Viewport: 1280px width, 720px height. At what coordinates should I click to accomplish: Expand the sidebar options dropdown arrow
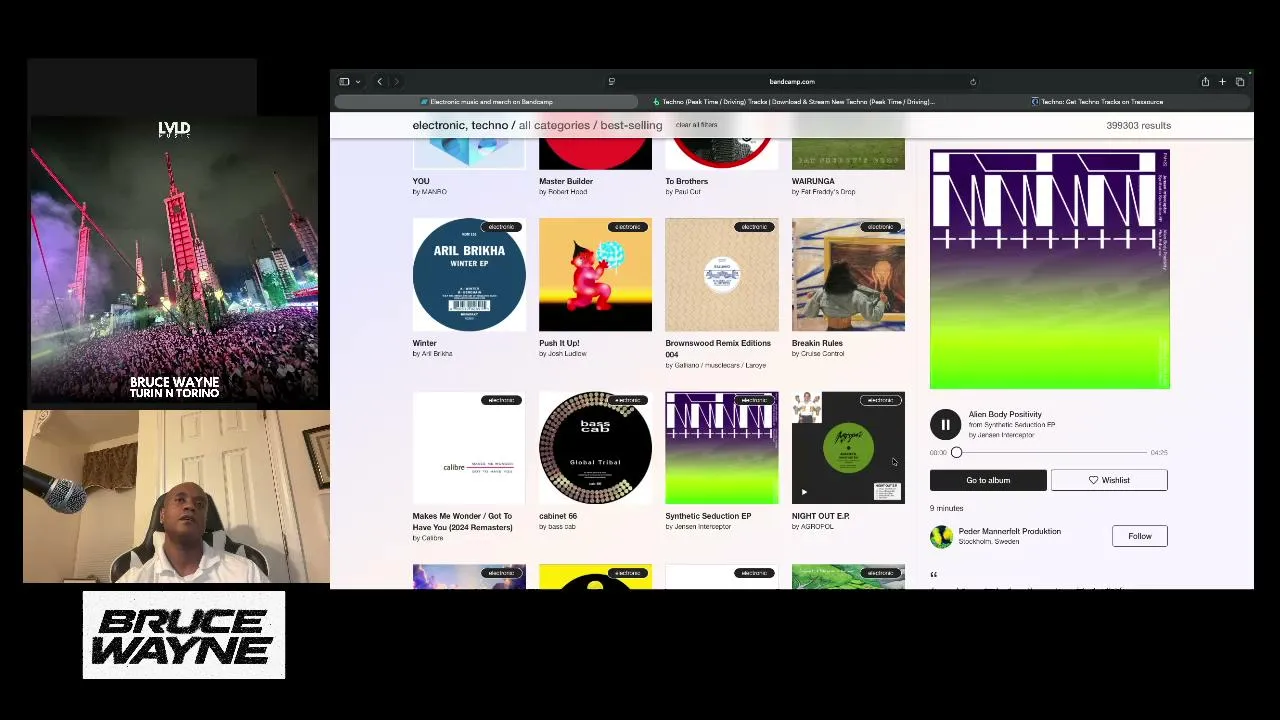357,82
